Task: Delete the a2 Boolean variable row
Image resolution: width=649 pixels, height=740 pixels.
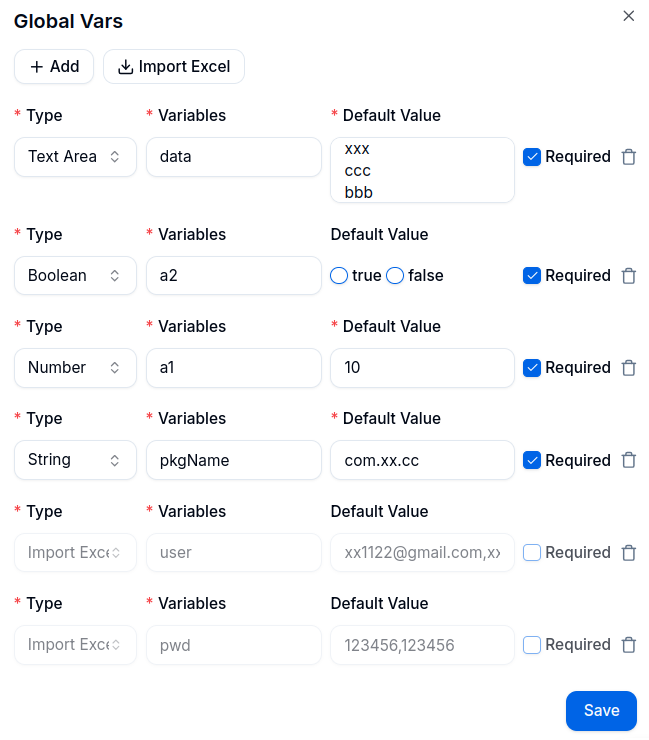Action: coord(629,276)
